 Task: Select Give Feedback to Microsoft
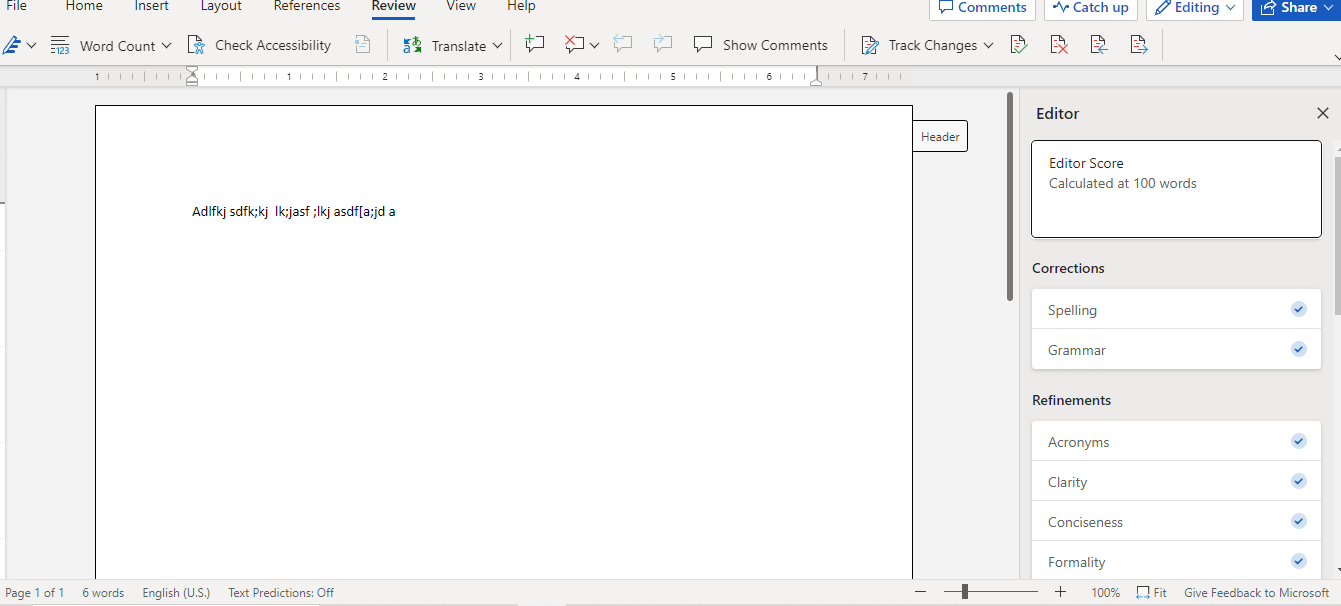click(x=1255, y=592)
